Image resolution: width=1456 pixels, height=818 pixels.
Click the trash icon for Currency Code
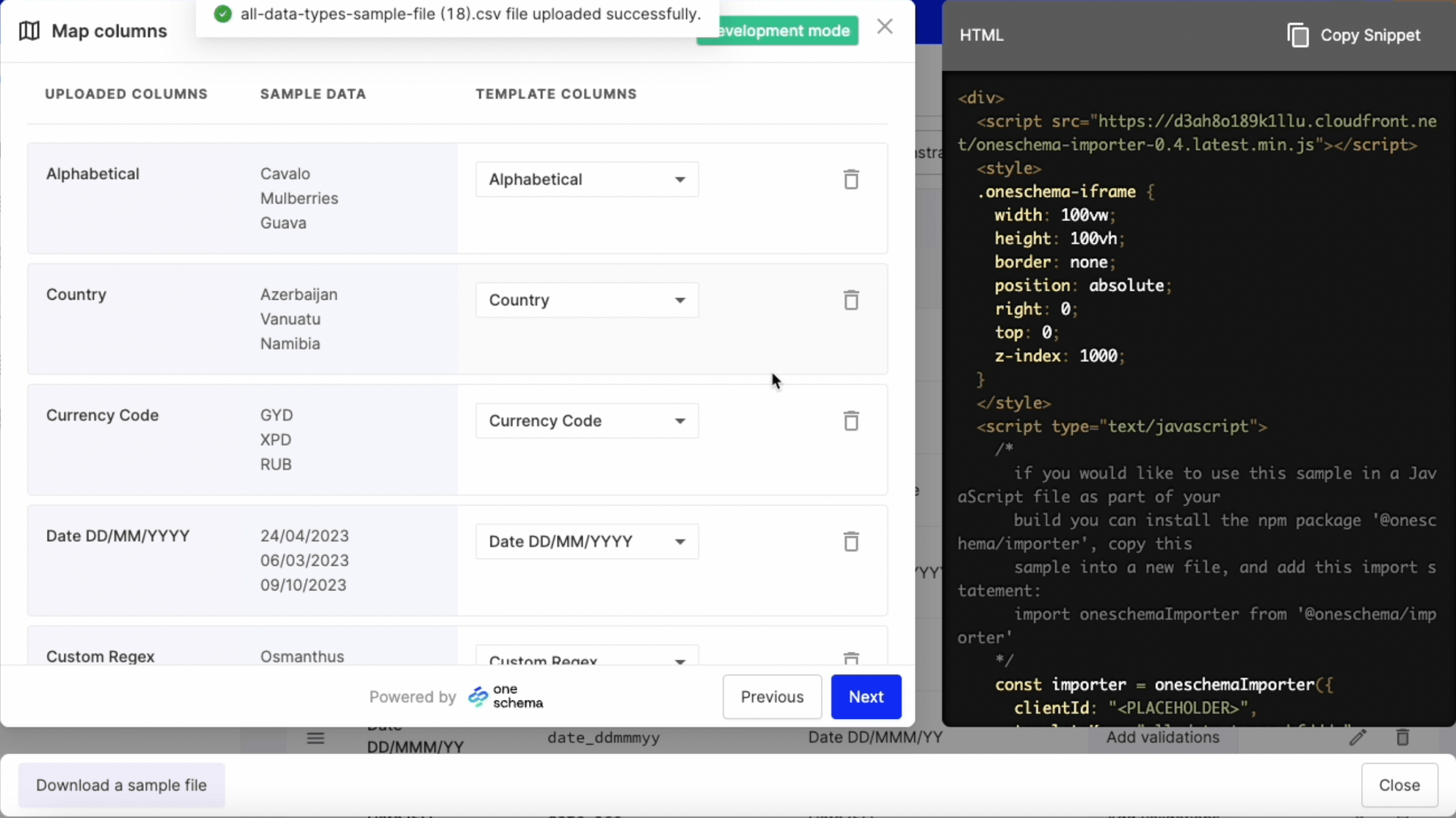point(850,421)
